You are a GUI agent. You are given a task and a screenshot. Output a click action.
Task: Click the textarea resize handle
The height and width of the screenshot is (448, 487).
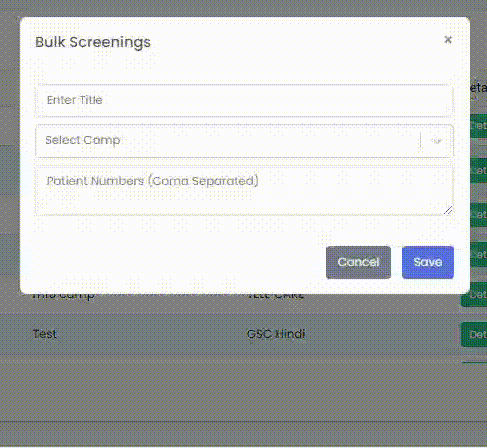(448, 210)
